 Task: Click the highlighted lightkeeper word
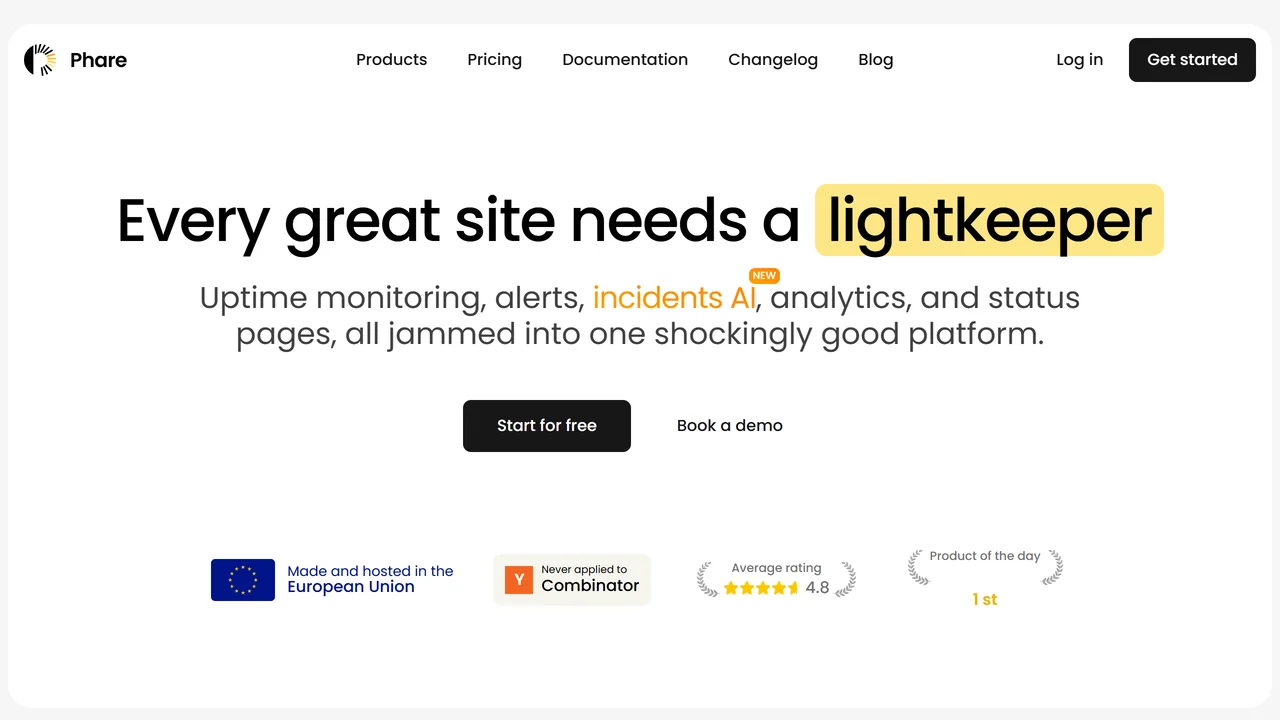point(989,220)
